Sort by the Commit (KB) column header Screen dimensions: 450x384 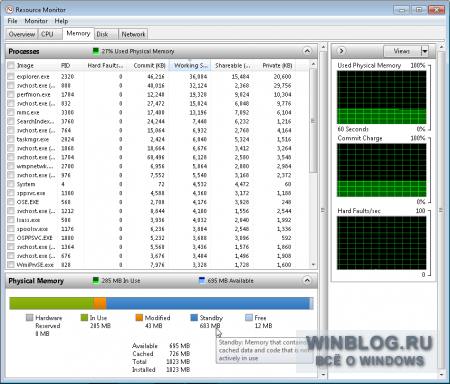(148, 65)
